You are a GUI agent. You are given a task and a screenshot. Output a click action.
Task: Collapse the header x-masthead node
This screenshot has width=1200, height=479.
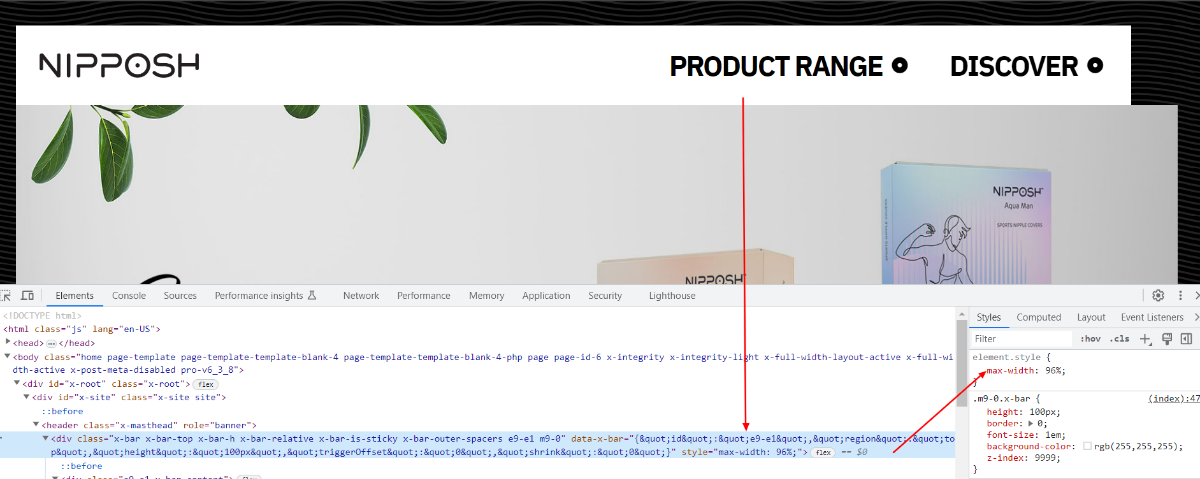tap(36, 425)
